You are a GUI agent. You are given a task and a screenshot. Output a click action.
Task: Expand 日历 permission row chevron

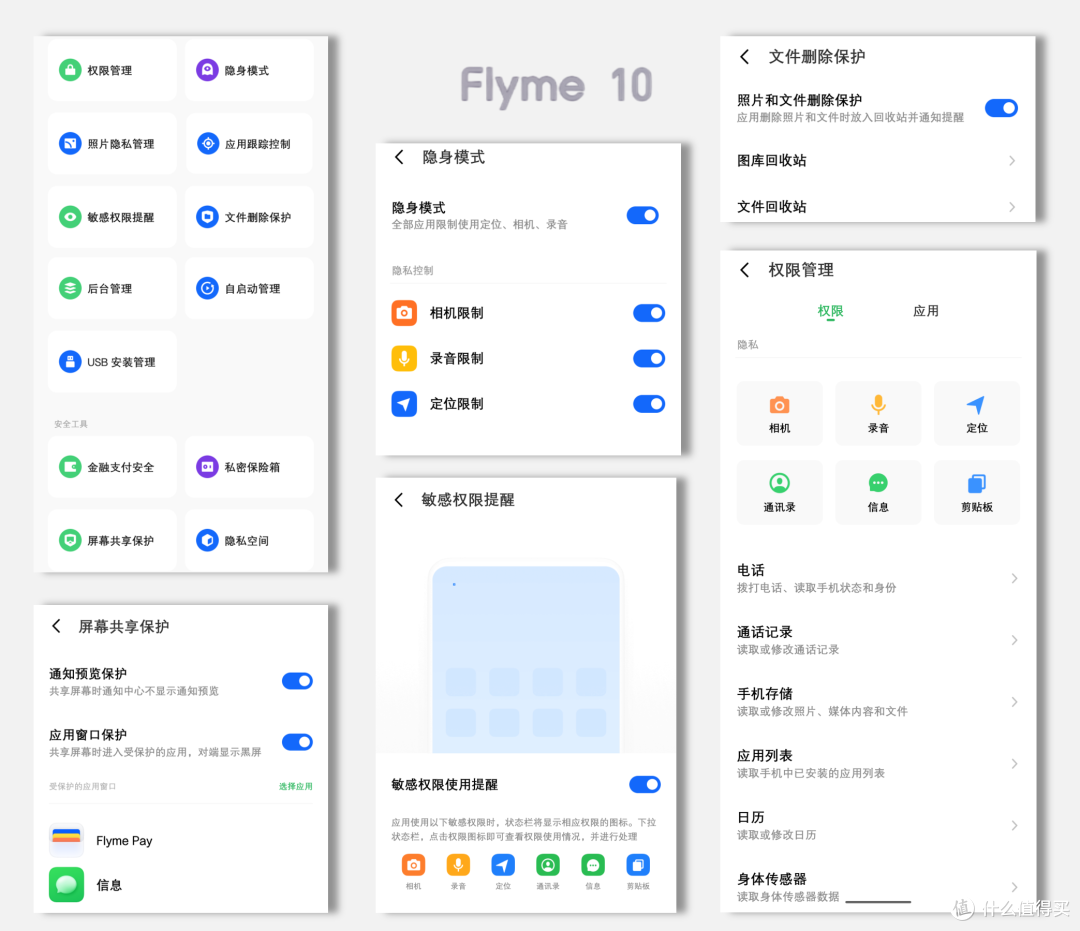click(x=1014, y=825)
